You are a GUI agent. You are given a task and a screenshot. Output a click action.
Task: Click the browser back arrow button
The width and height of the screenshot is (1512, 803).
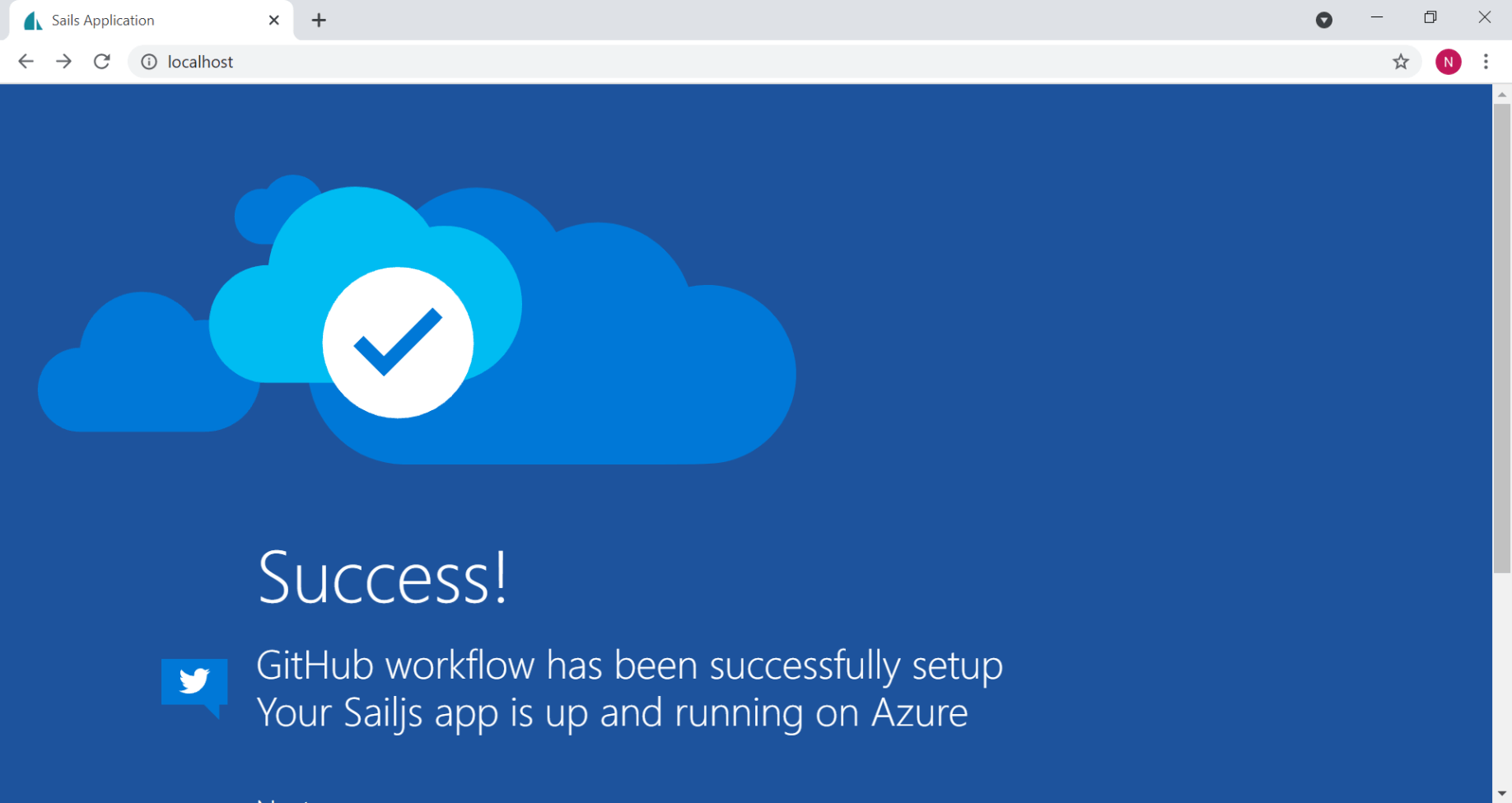[x=26, y=62]
